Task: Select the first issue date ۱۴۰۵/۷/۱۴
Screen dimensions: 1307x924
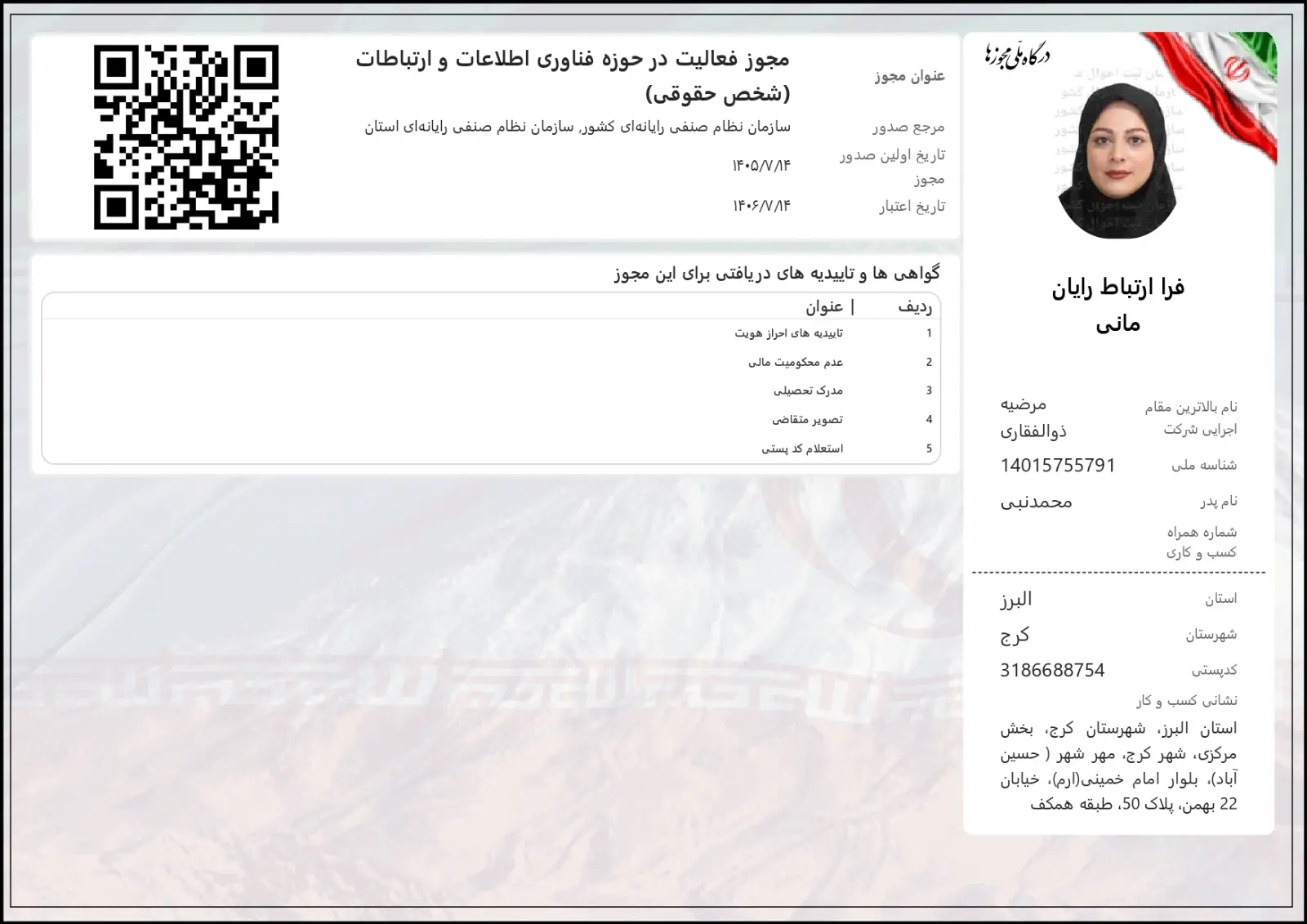Action: click(x=761, y=166)
